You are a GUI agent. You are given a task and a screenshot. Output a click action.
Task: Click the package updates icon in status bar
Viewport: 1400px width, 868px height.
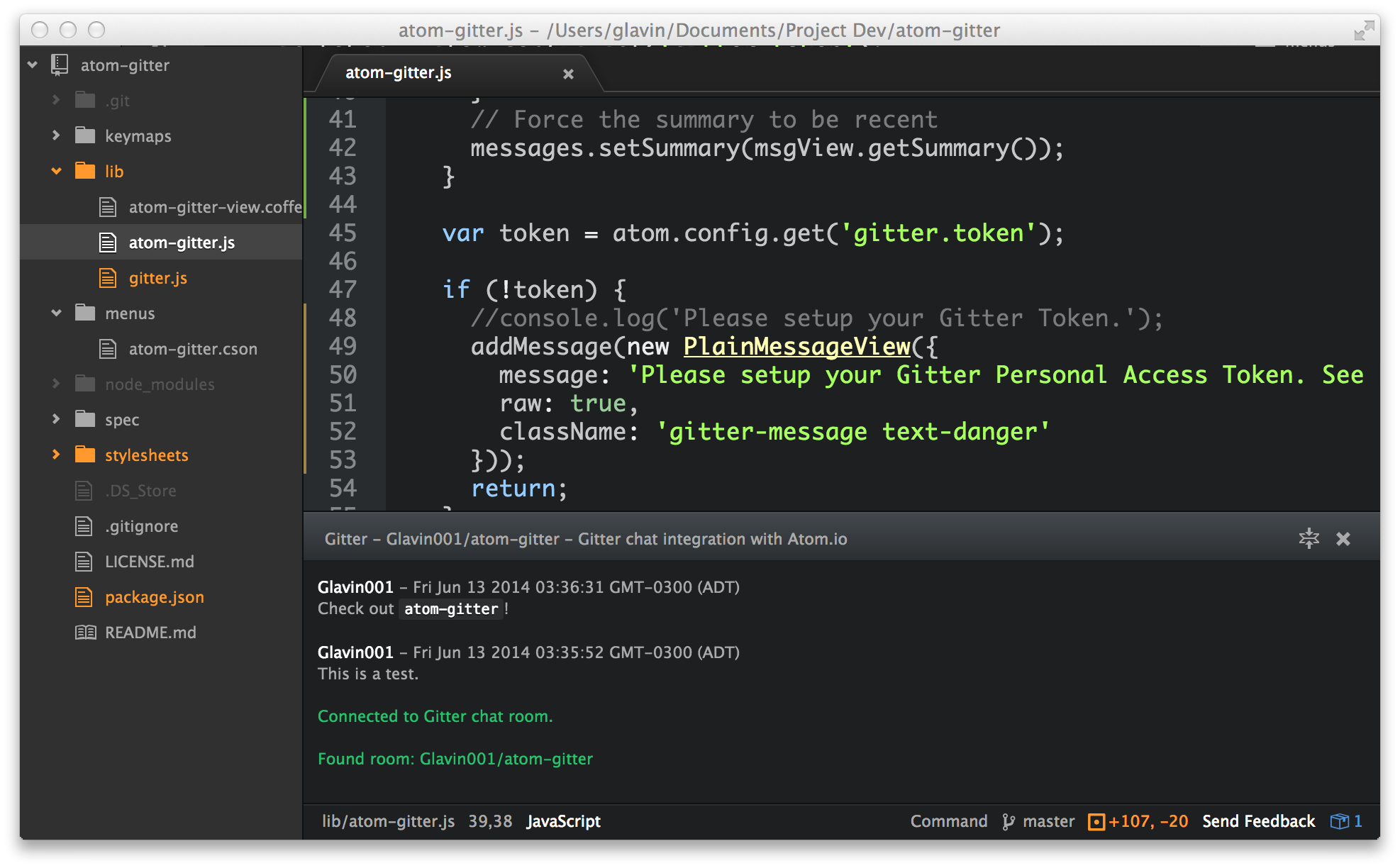pyautogui.click(x=1339, y=821)
